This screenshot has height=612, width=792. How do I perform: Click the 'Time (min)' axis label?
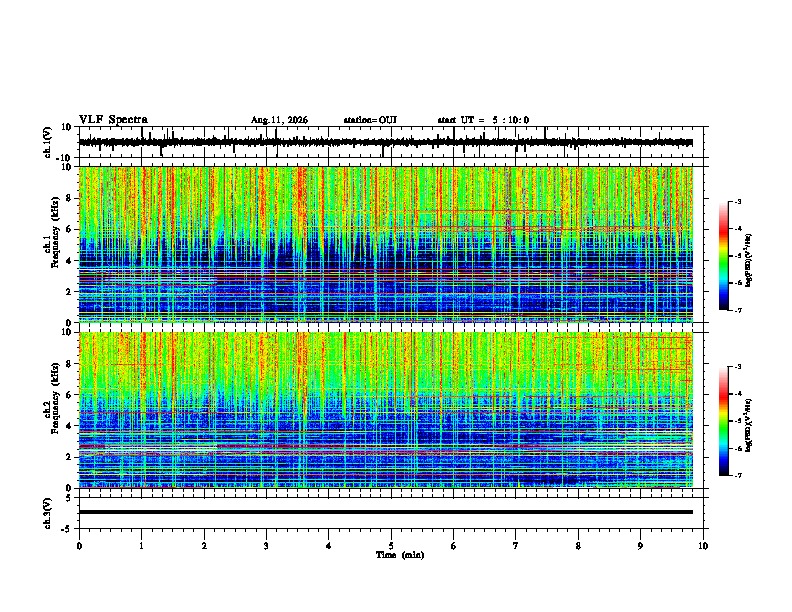point(400,555)
